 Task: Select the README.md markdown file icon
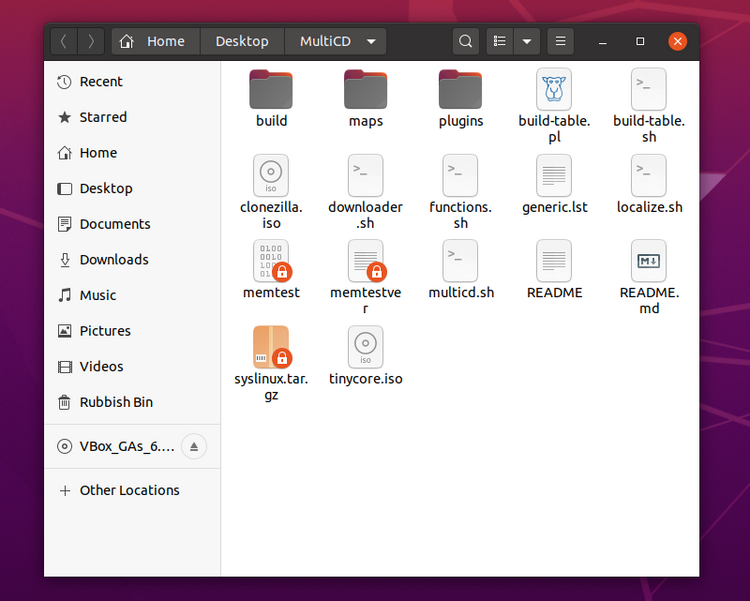pyautogui.click(x=649, y=261)
